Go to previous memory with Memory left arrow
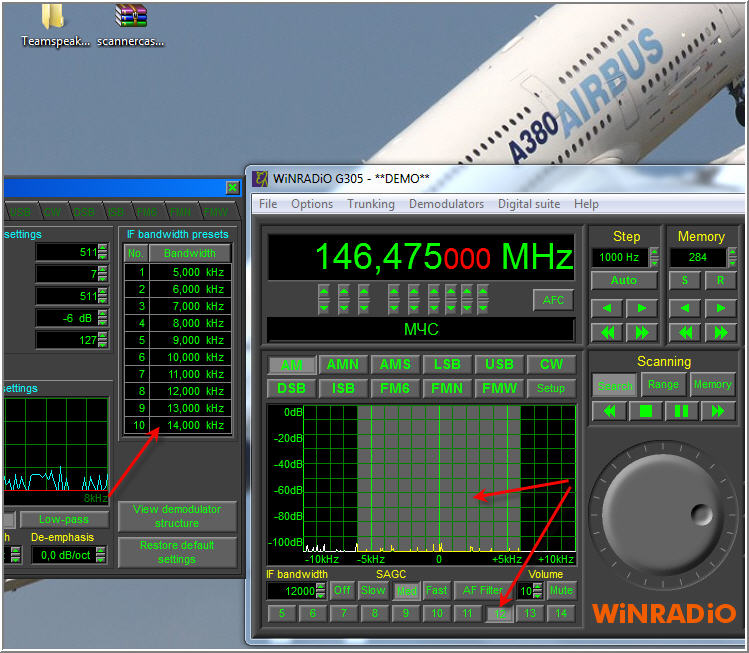The width and height of the screenshot is (749, 653). point(685,308)
